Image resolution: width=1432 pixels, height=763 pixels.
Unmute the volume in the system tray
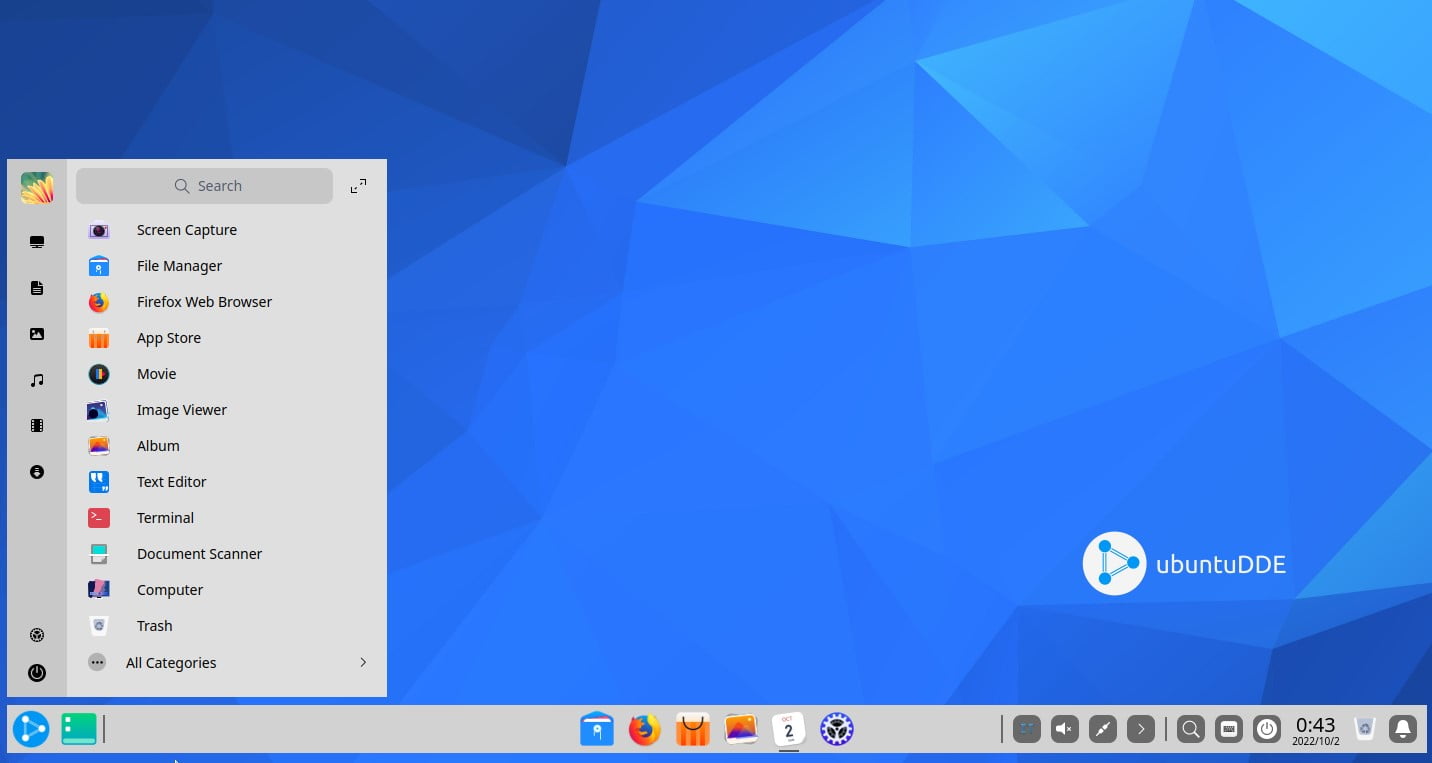click(1064, 729)
